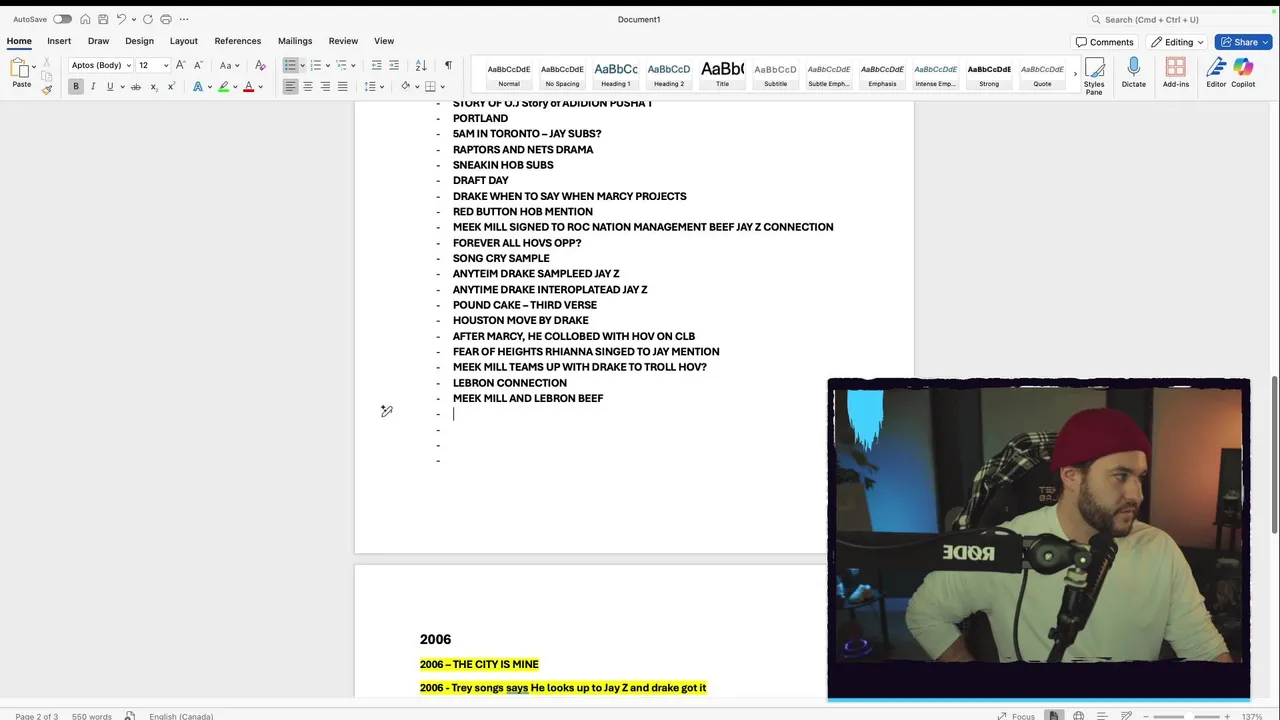Decrease the paragraph indent
1280x720 pixels.
point(376,65)
